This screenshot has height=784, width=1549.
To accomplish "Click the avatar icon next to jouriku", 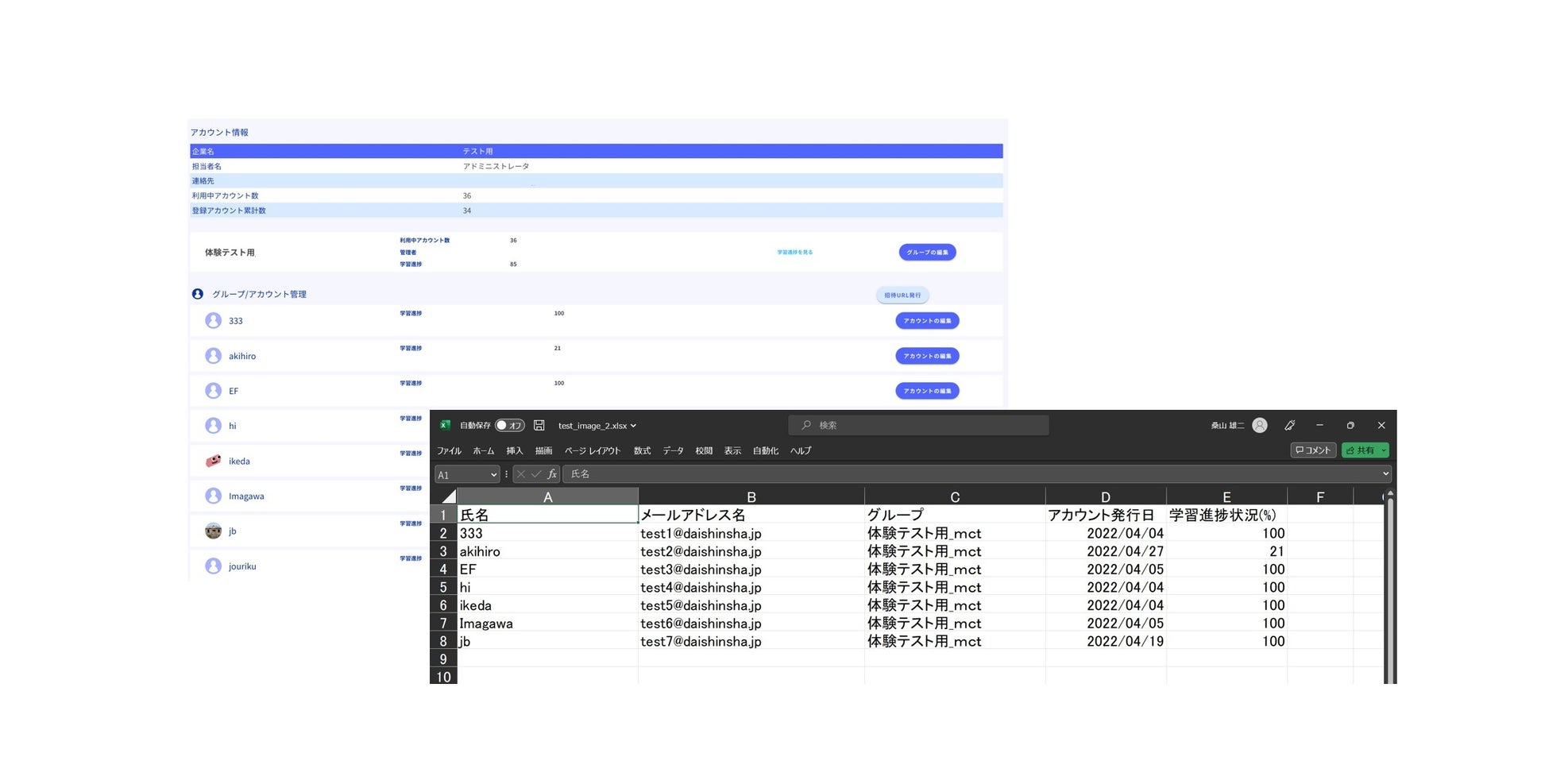I will (x=213, y=566).
